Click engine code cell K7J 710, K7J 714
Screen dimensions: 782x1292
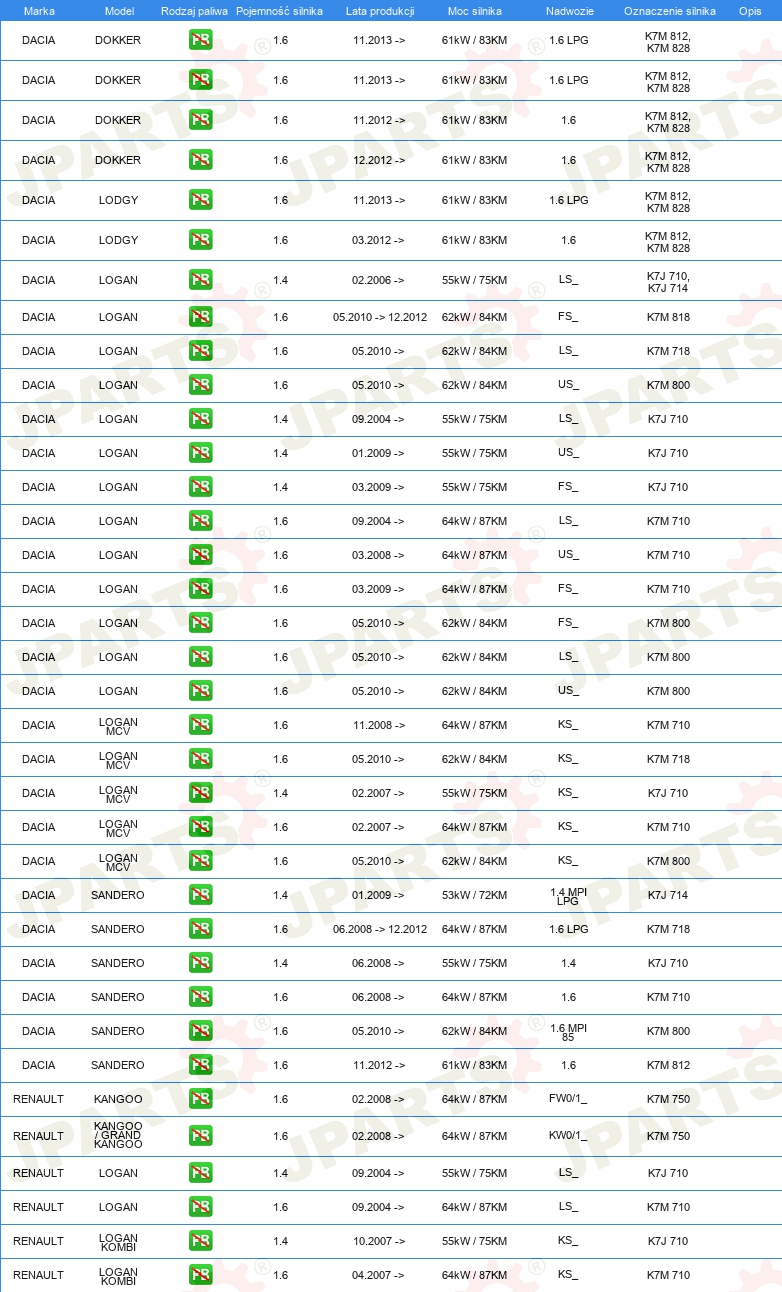point(668,282)
